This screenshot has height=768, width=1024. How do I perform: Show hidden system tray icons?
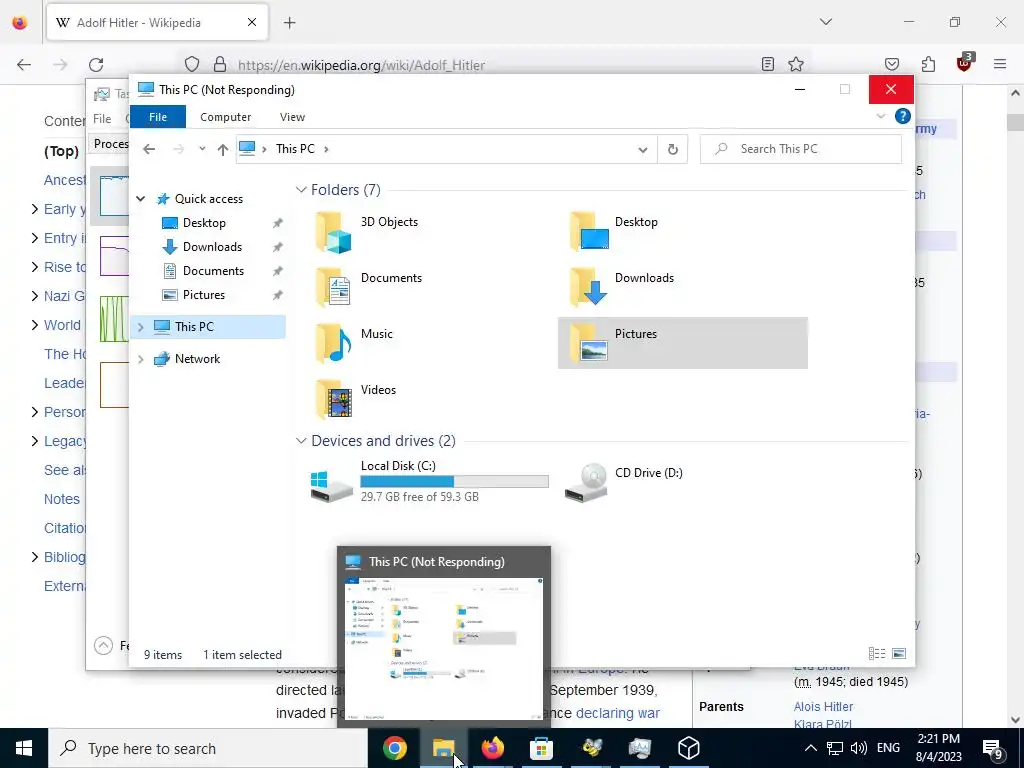[810, 748]
